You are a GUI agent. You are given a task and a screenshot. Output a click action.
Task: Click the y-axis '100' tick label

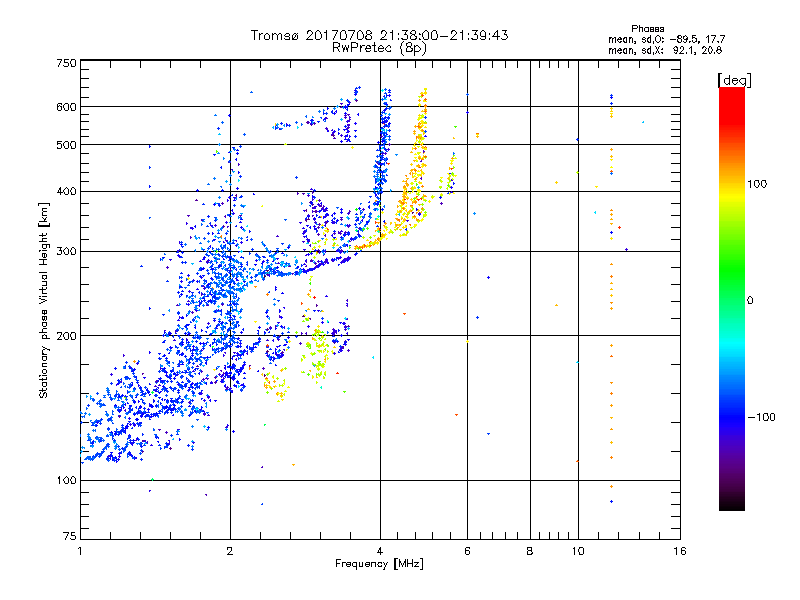pos(66,480)
